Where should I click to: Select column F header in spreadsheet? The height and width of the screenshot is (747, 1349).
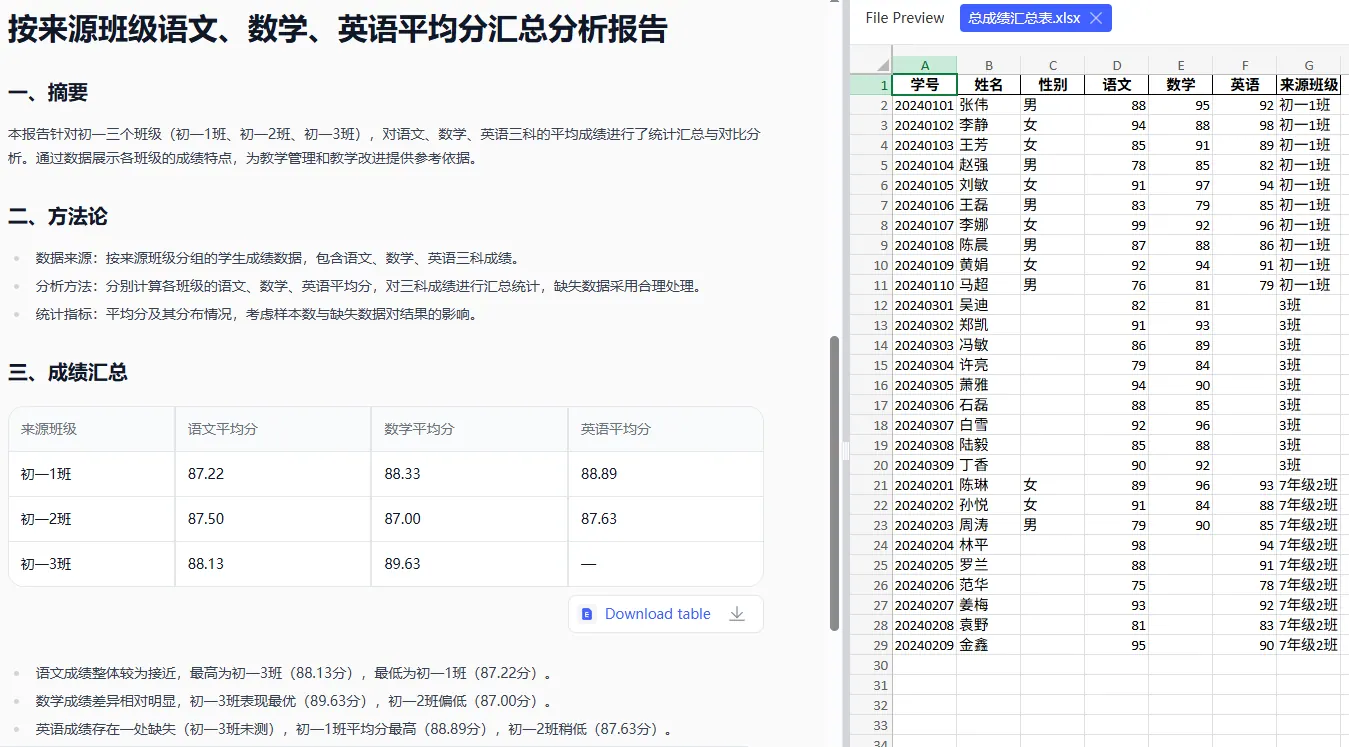pyautogui.click(x=1244, y=65)
